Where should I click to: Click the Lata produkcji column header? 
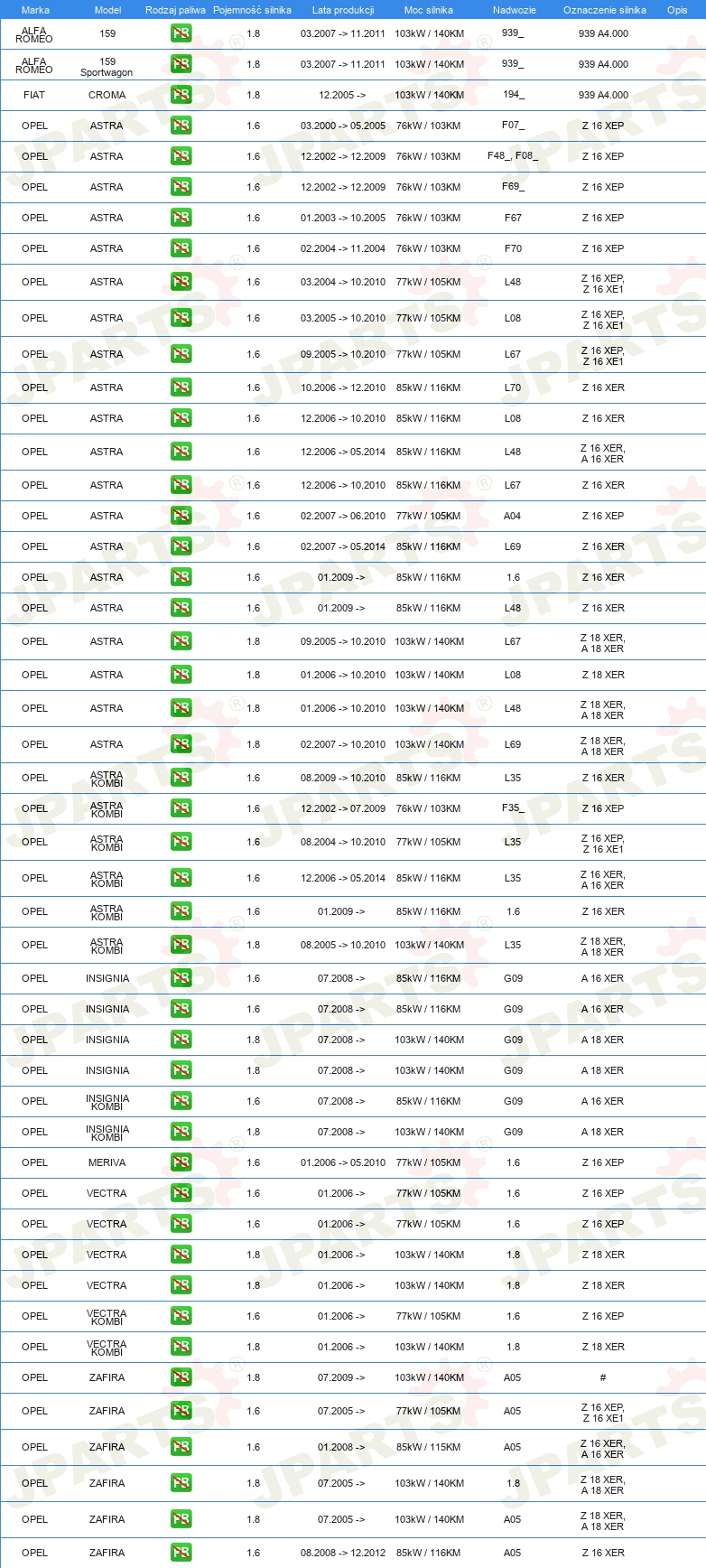[x=343, y=10]
